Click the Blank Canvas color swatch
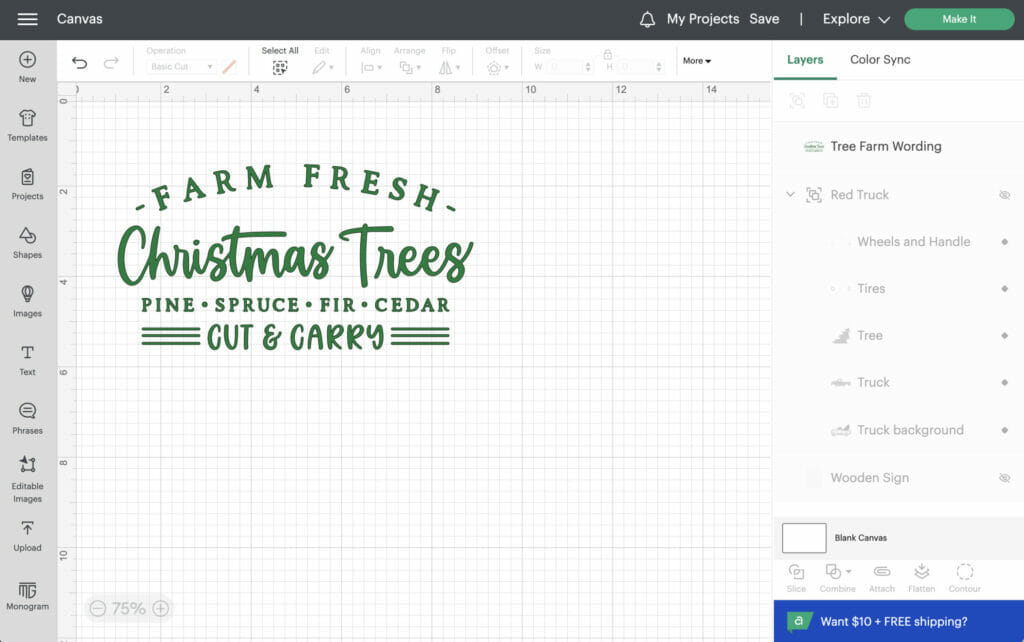The width and height of the screenshot is (1024, 642). (803, 537)
